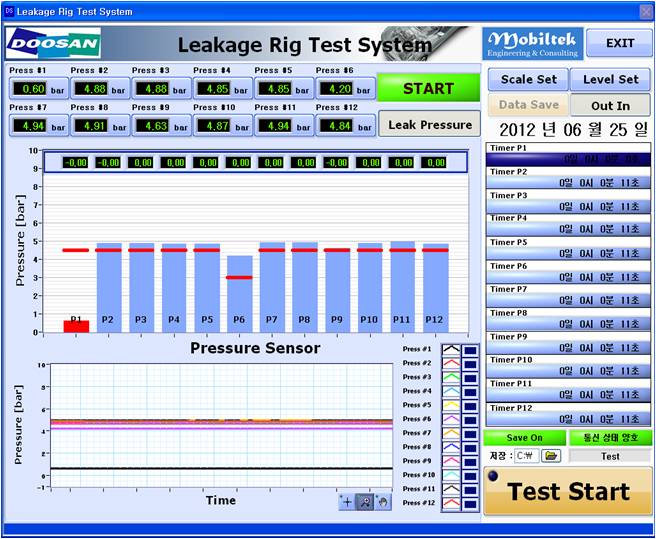Click Press #9 legend line icon
This screenshot has height=539, width=656.
451,461
